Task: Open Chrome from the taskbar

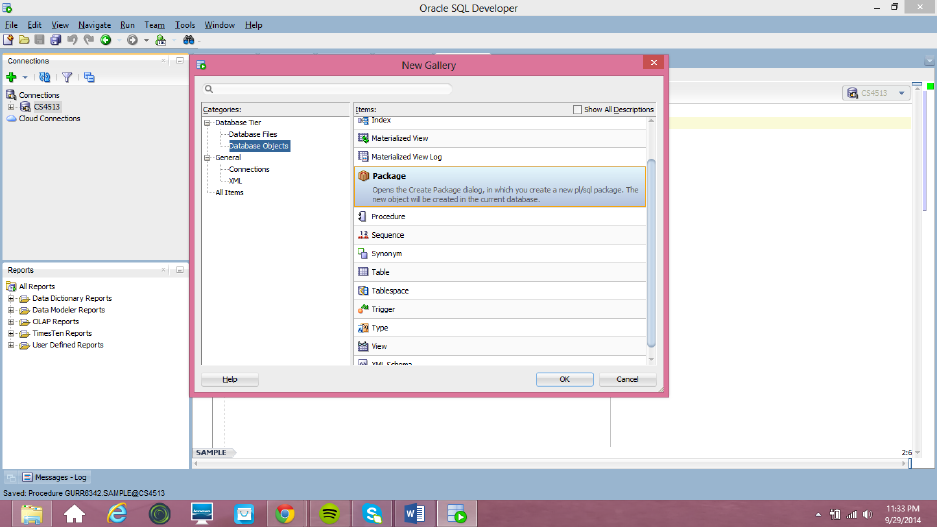Action: (285, 514)
